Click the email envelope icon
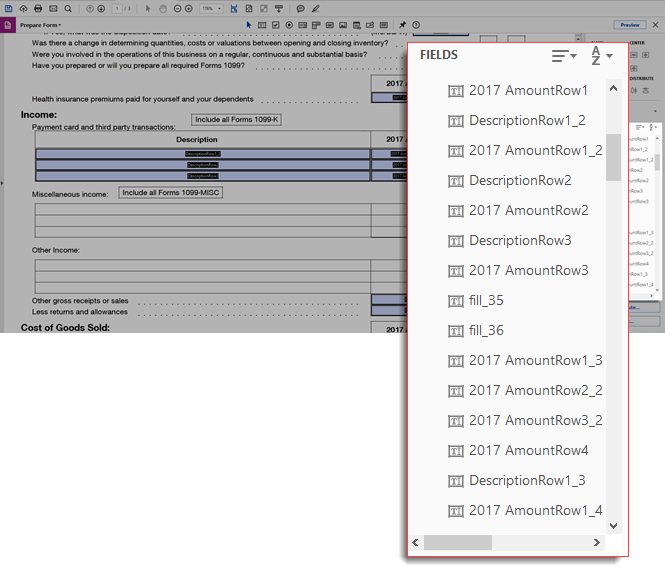665x572 pixels. 53,8
